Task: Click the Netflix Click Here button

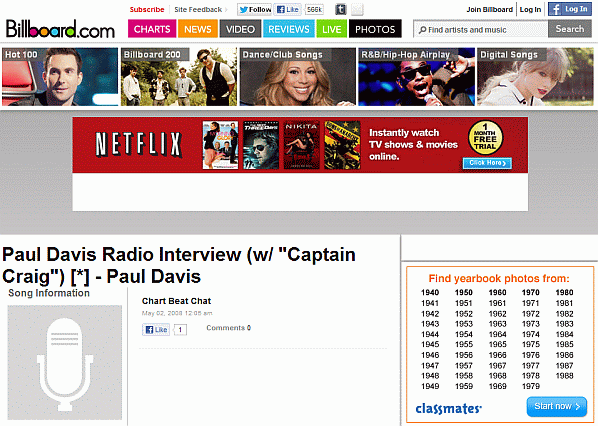Action: 487,163
